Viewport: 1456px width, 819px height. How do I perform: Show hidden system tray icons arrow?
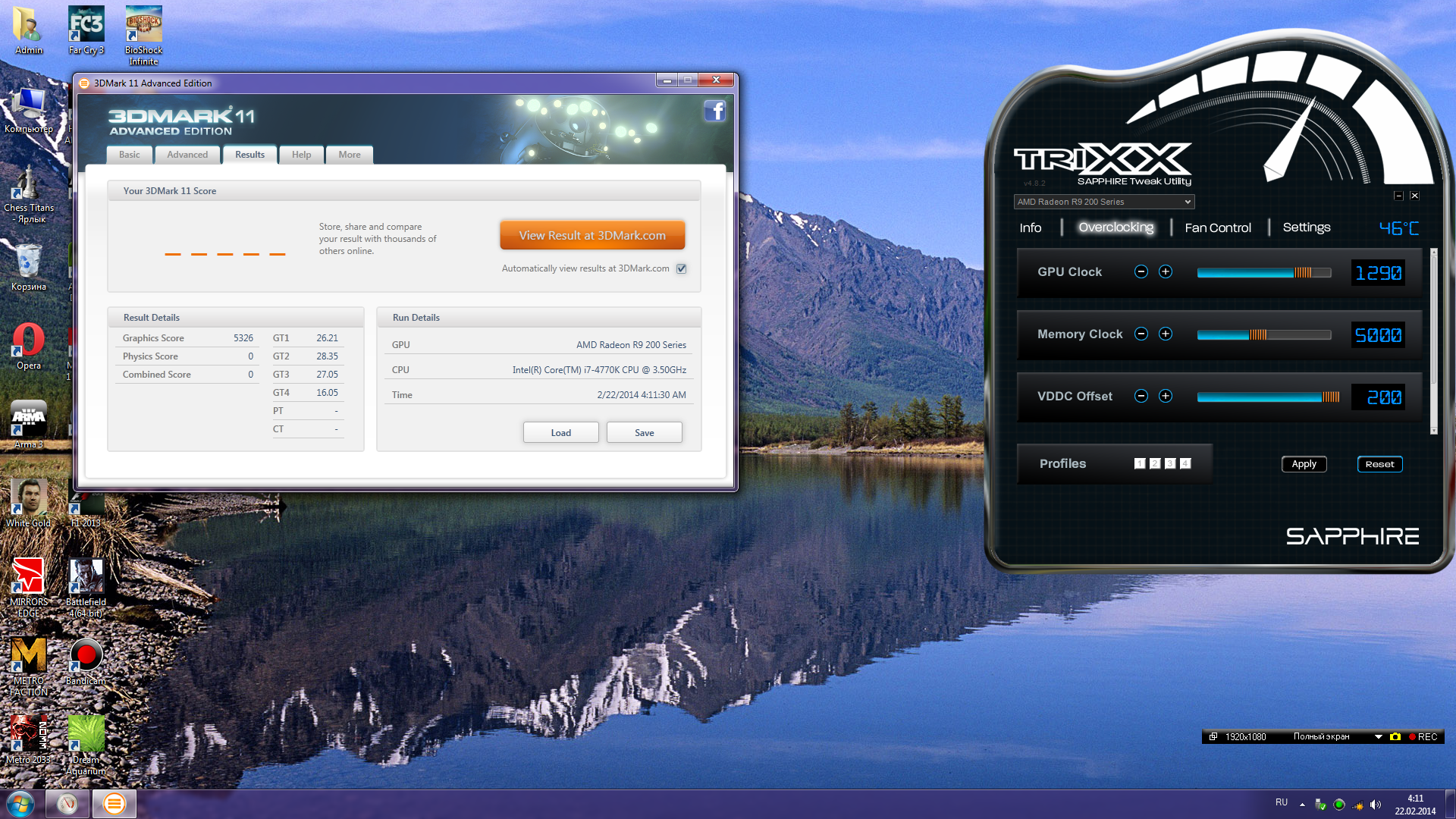(1302, 804)
